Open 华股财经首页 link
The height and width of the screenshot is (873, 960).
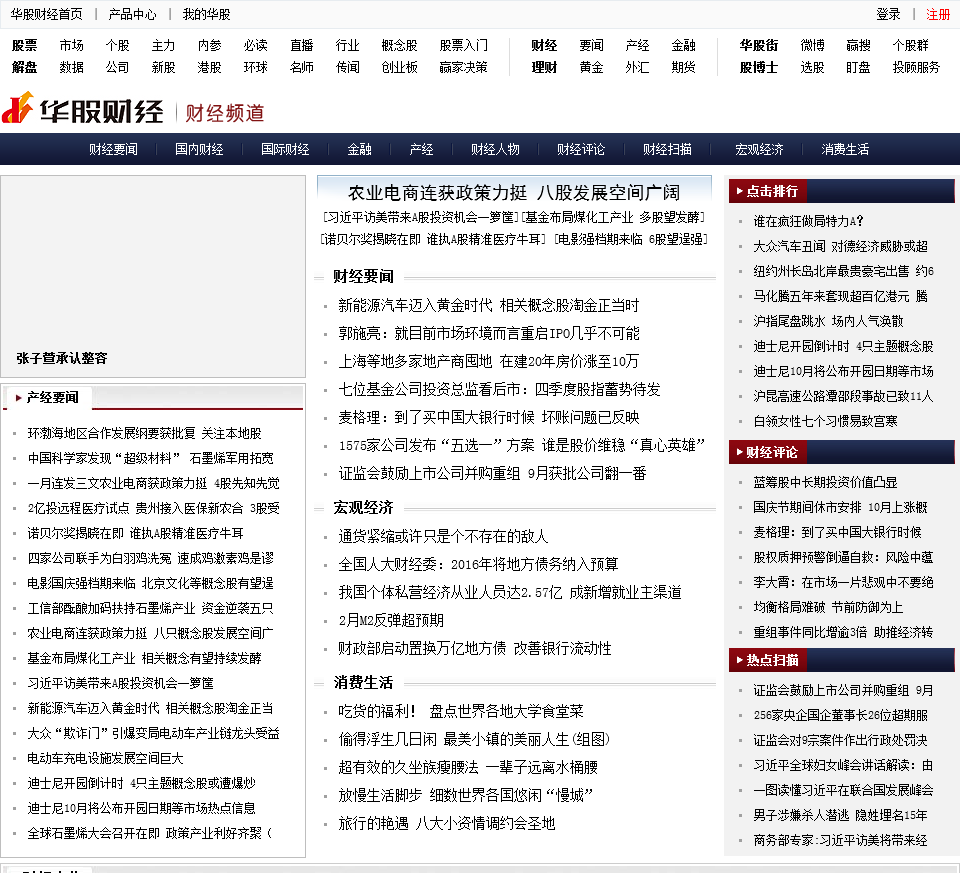pos(47,14)
